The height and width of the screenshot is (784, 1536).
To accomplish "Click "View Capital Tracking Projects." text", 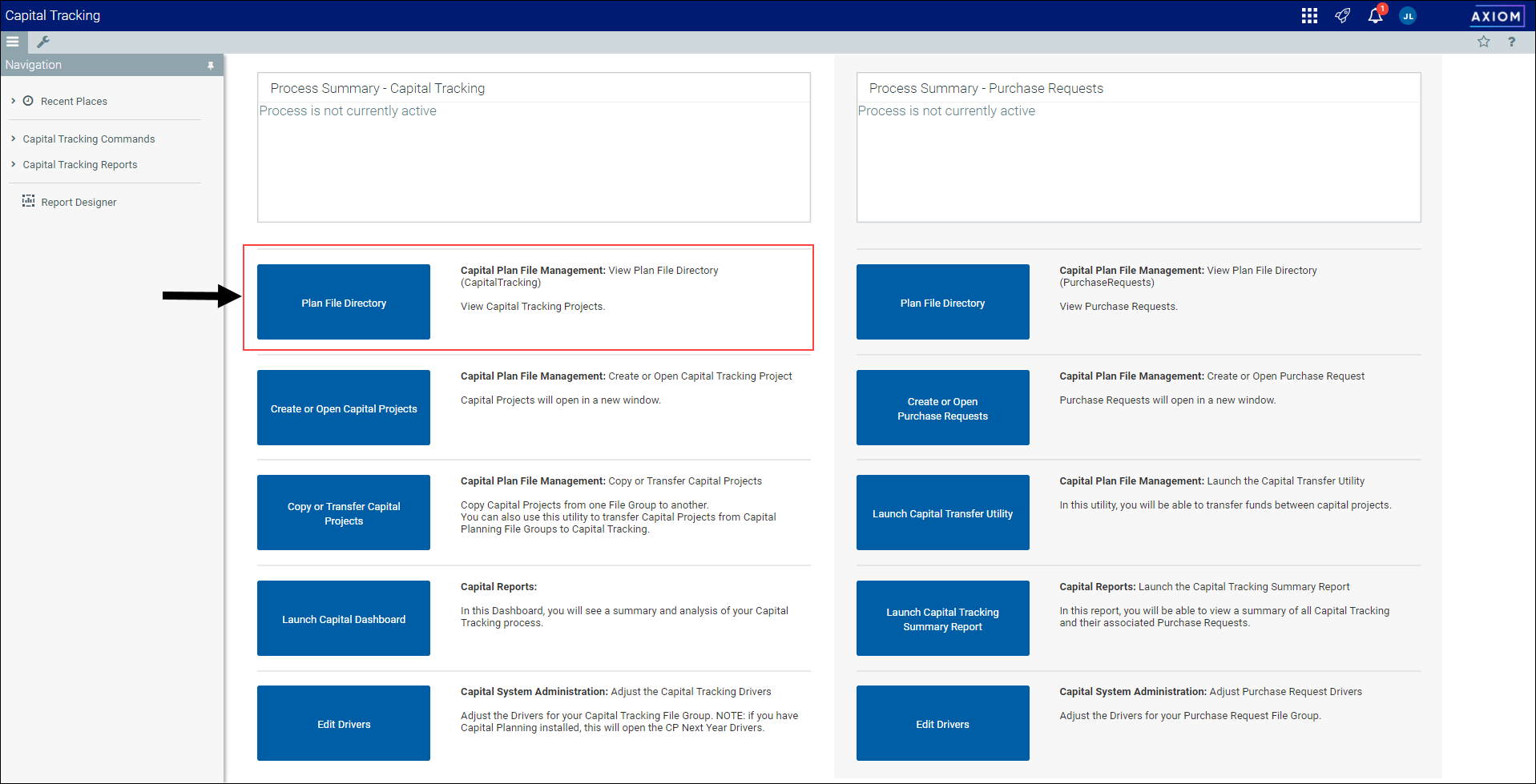I will (x=533, y=307).
